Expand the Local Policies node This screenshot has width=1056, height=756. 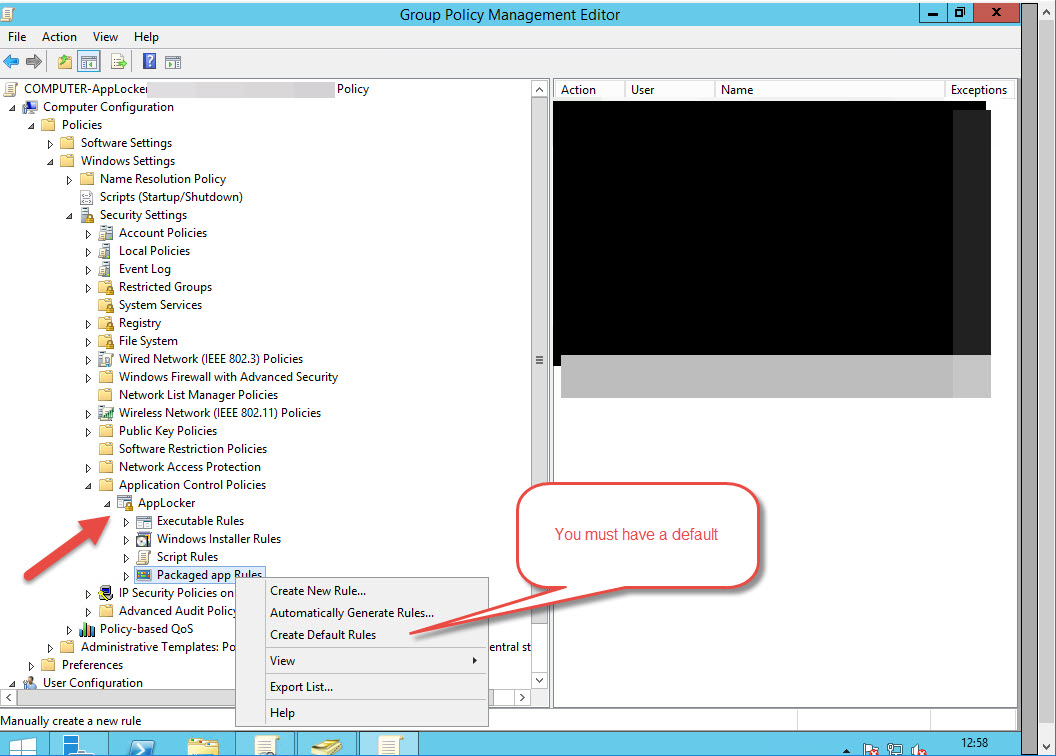[88, 251]
